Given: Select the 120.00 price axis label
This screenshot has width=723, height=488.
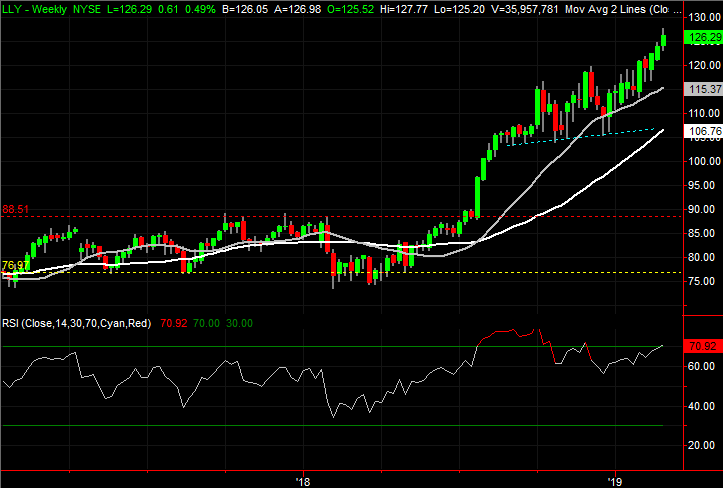Looking at the screenshot, I should pyautogui.click(x=704, y=65).
